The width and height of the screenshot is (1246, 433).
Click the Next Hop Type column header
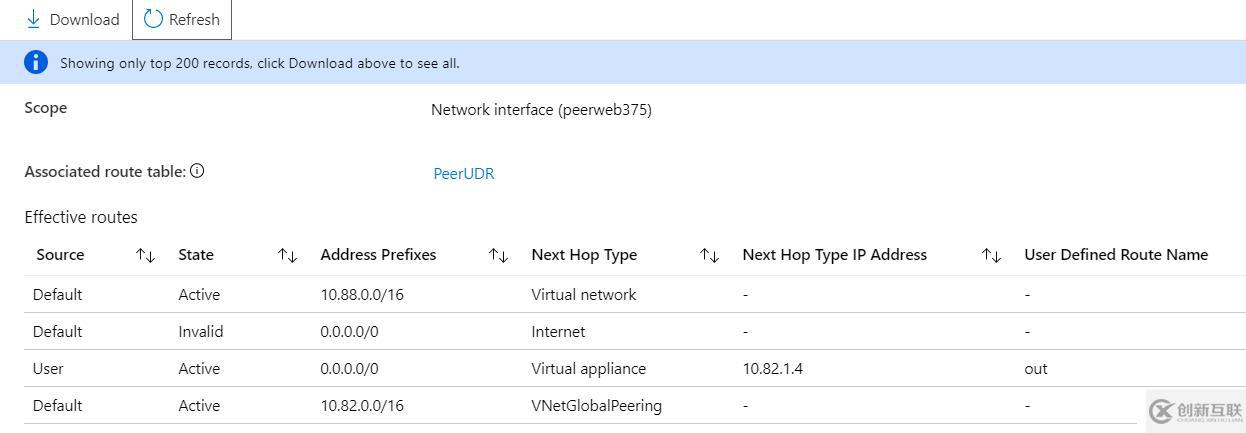584,255
